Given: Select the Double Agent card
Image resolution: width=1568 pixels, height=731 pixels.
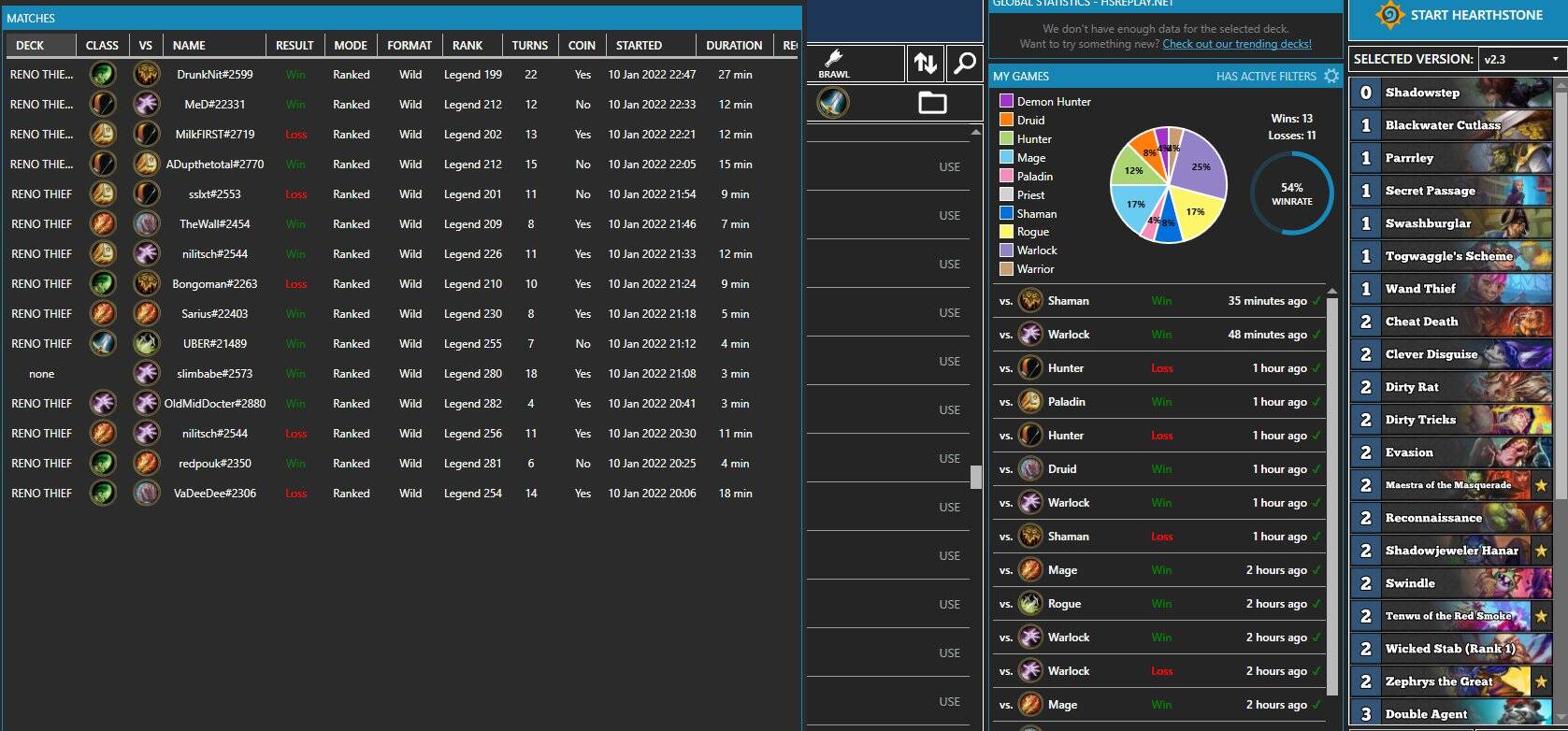Looking at the screenshot, I should click(x=1451, y=714).
